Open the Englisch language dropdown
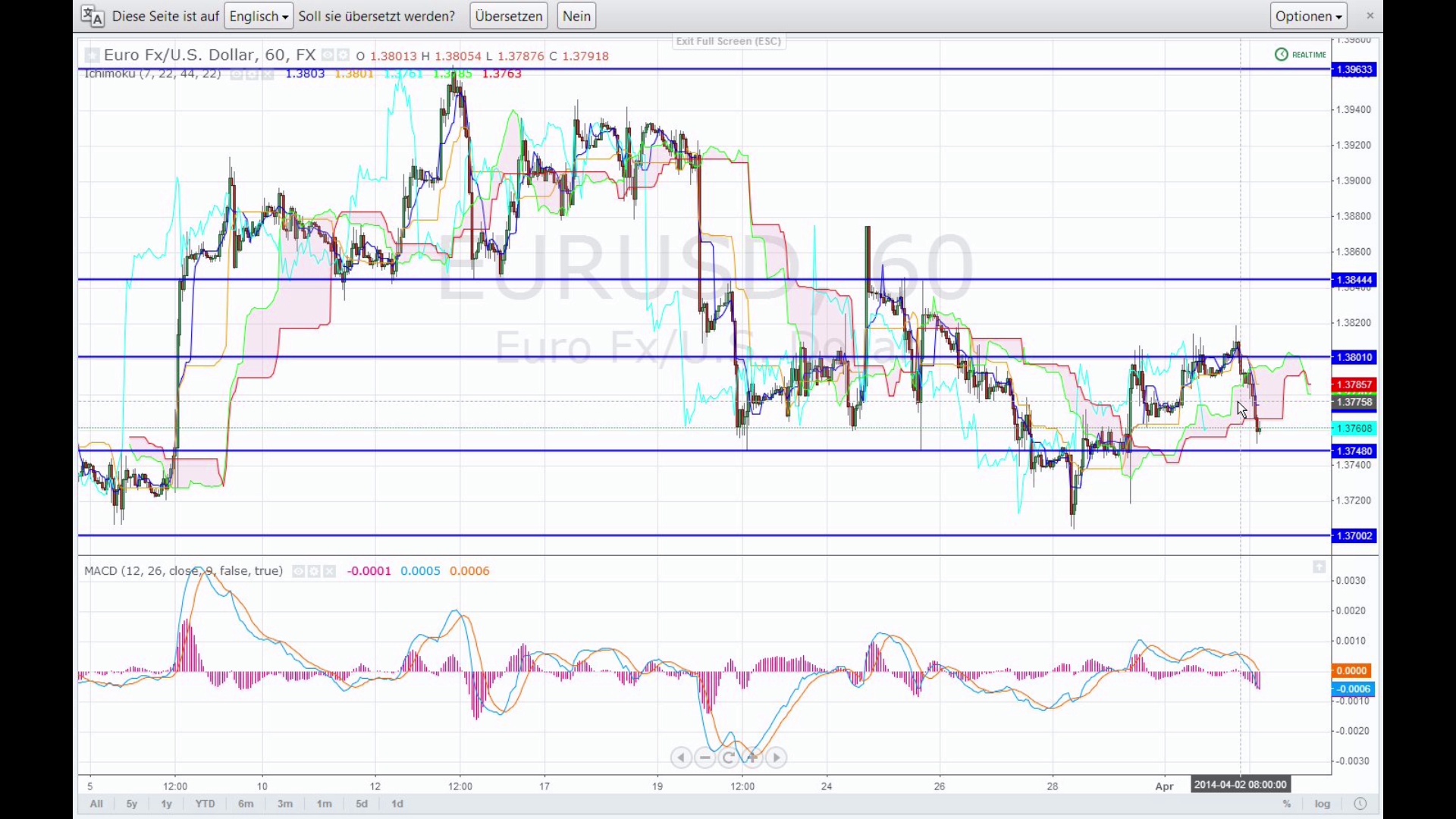The height and width of the screenshot is (819, 1456). (x=259, y=16)
